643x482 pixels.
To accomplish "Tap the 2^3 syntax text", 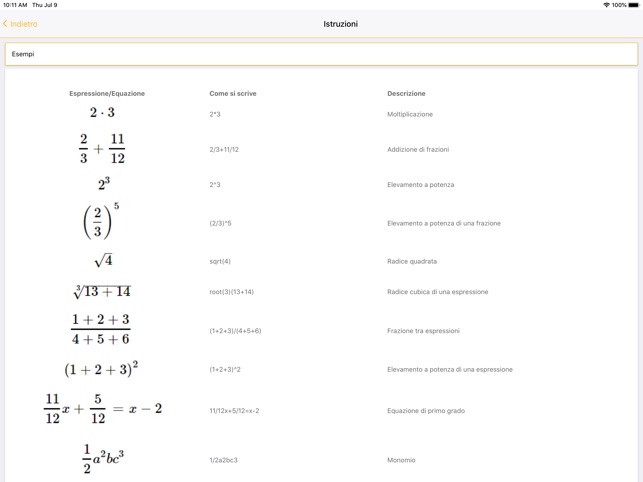I will tap(215, 185).
